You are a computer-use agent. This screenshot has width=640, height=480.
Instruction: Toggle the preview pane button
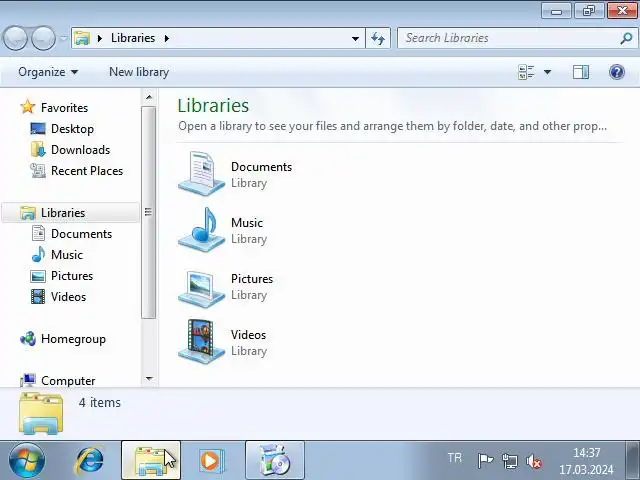[580, 72]
